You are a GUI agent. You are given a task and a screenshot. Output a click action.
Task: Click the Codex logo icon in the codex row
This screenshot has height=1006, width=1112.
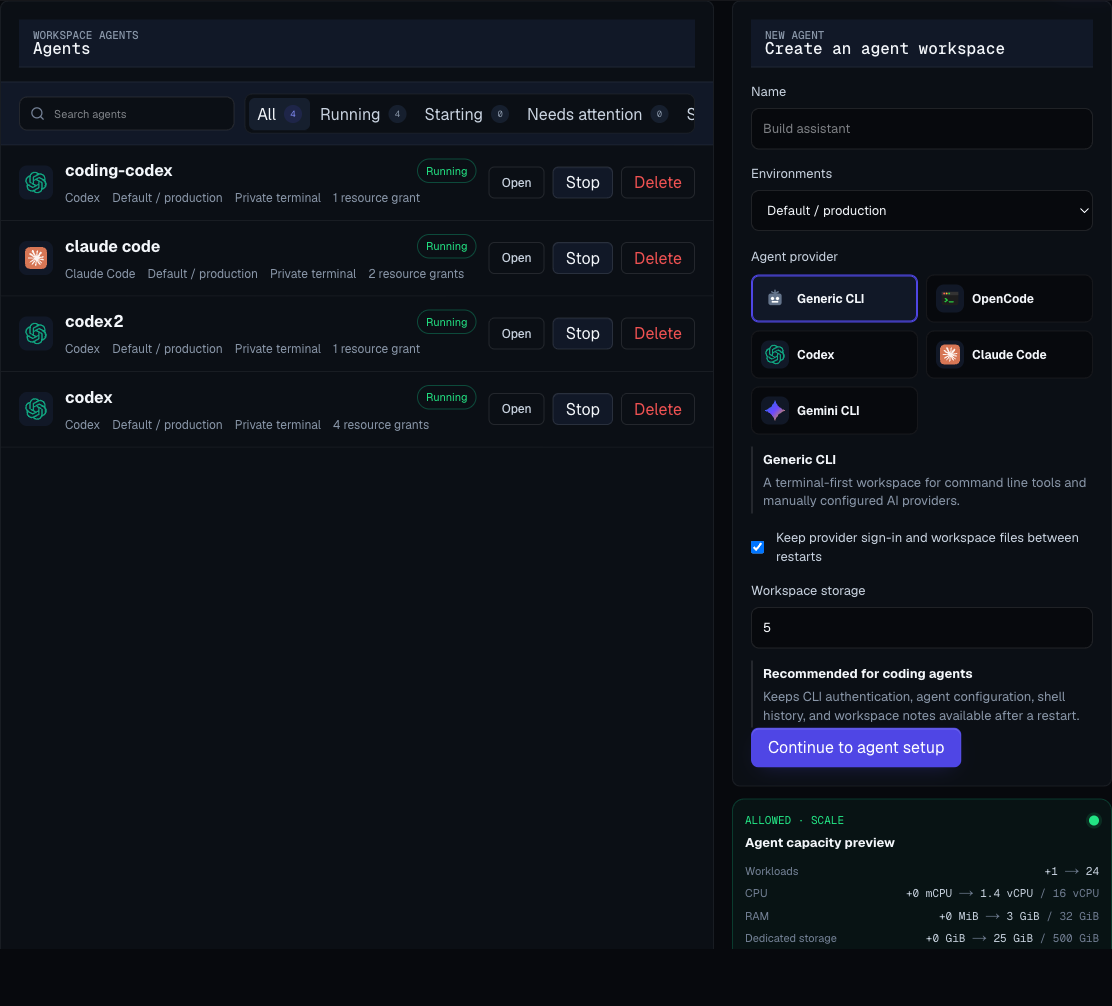(x=36, y=409)
